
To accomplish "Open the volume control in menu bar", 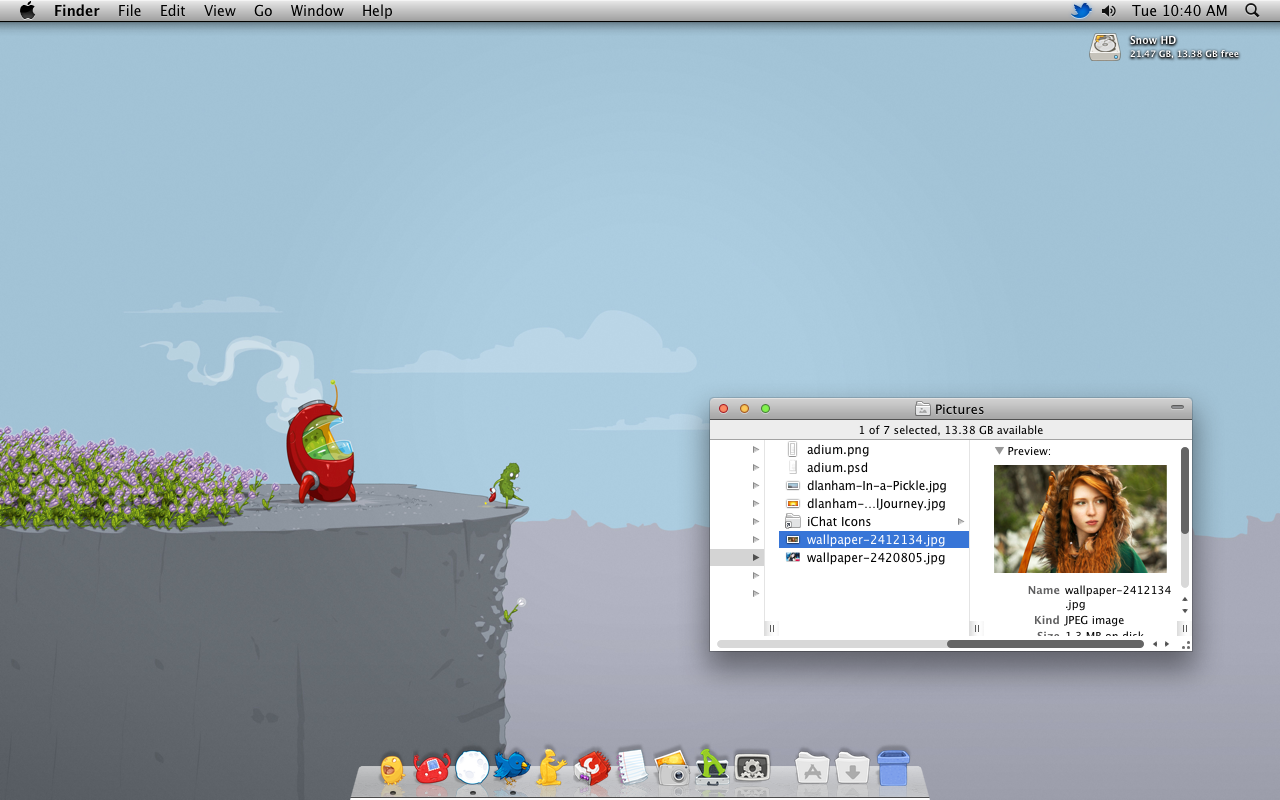I will [1109, 10].
